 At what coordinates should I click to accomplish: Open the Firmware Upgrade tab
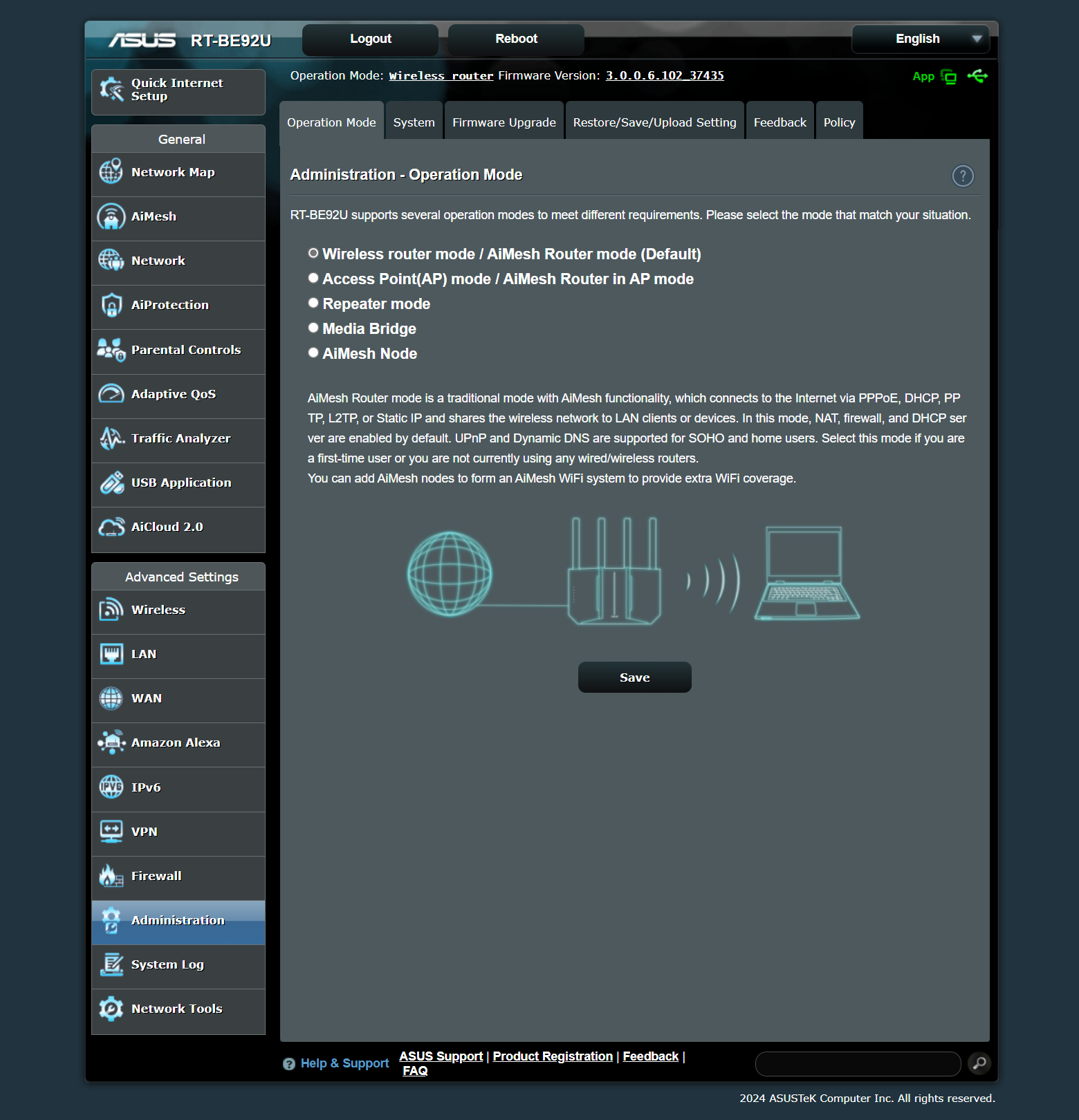click(x=504, y=122)
